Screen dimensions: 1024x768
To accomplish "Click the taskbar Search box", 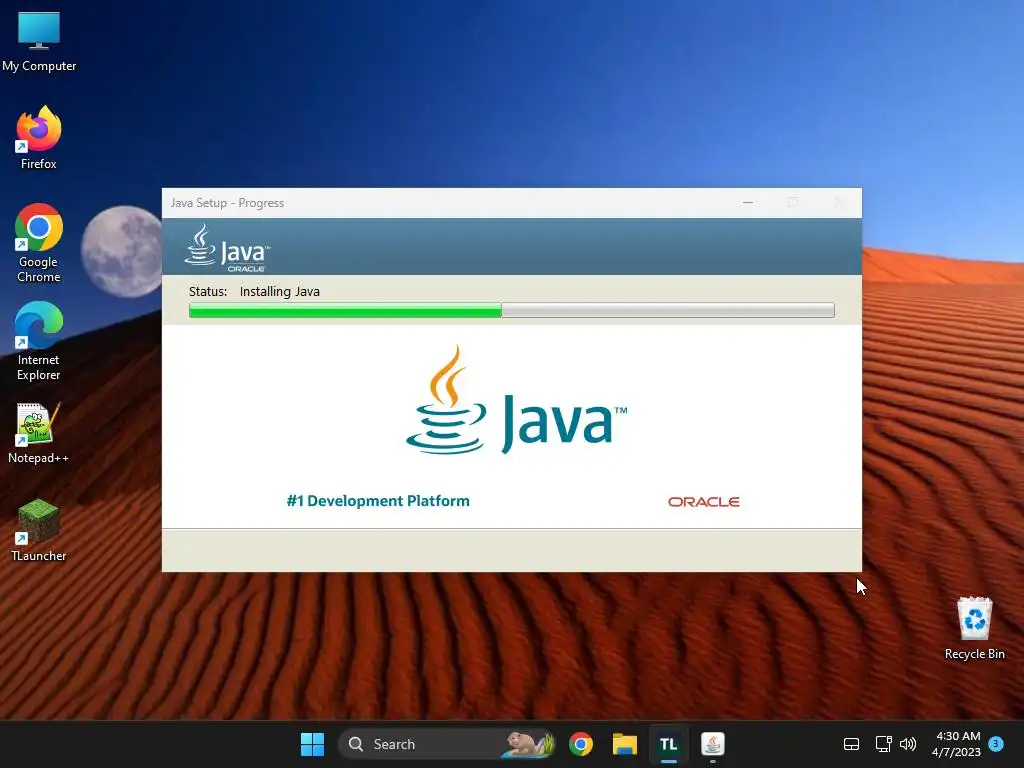I will pyautogui.click(x=446, y=744).
